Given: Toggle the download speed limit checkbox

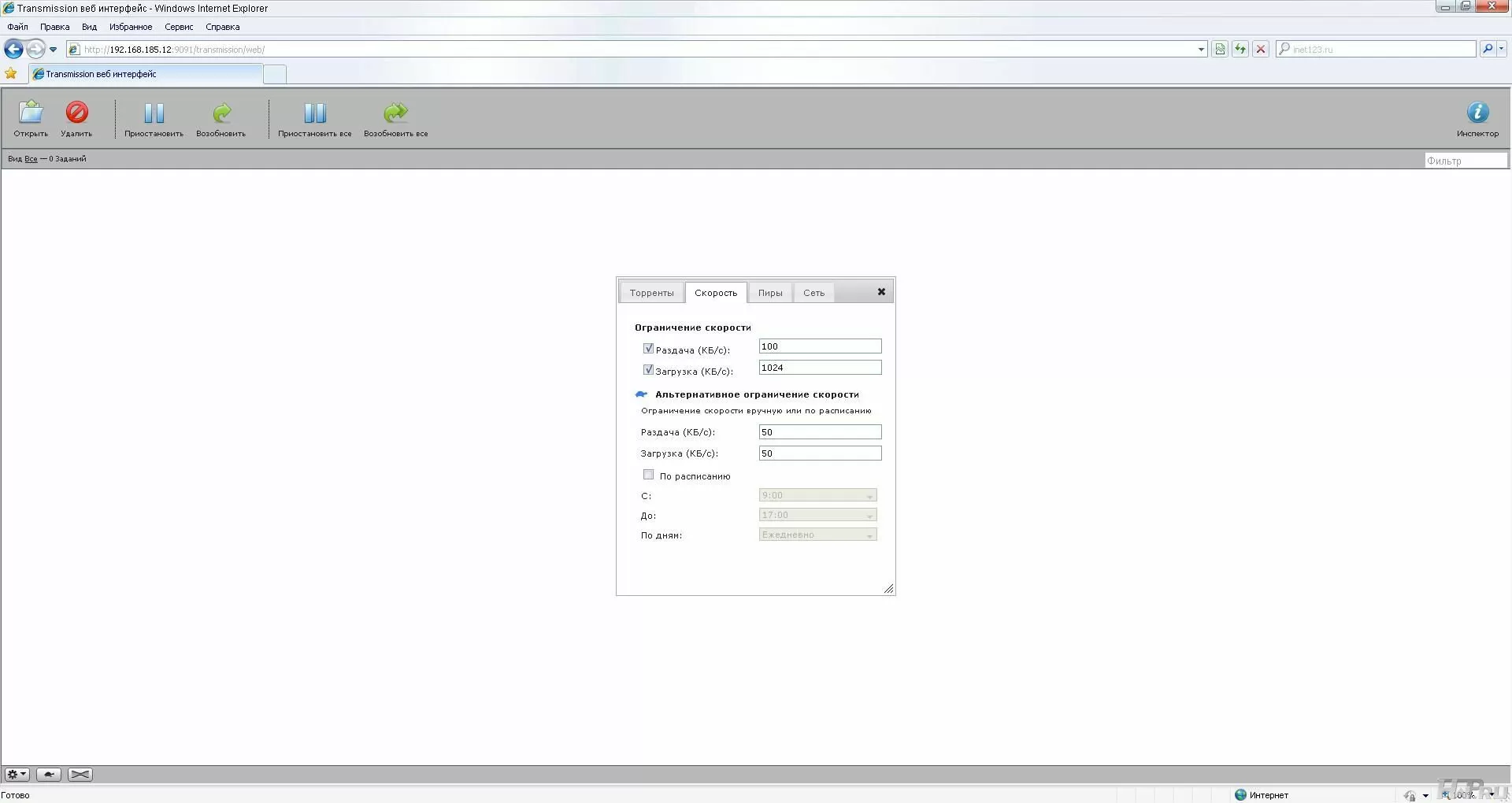Looking at the screenshot, I should click(648, 370).
